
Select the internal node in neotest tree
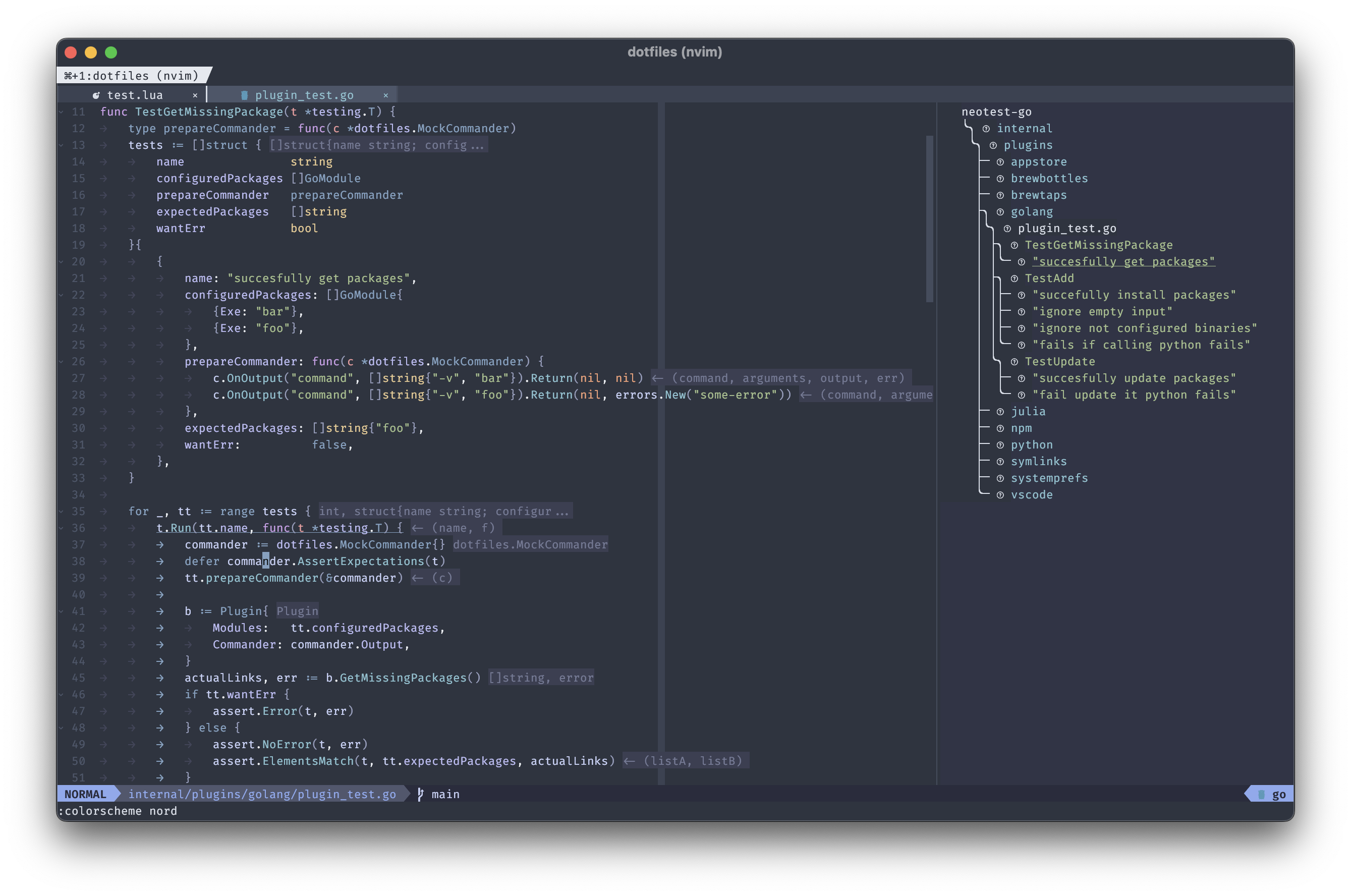pos(1024,129)
